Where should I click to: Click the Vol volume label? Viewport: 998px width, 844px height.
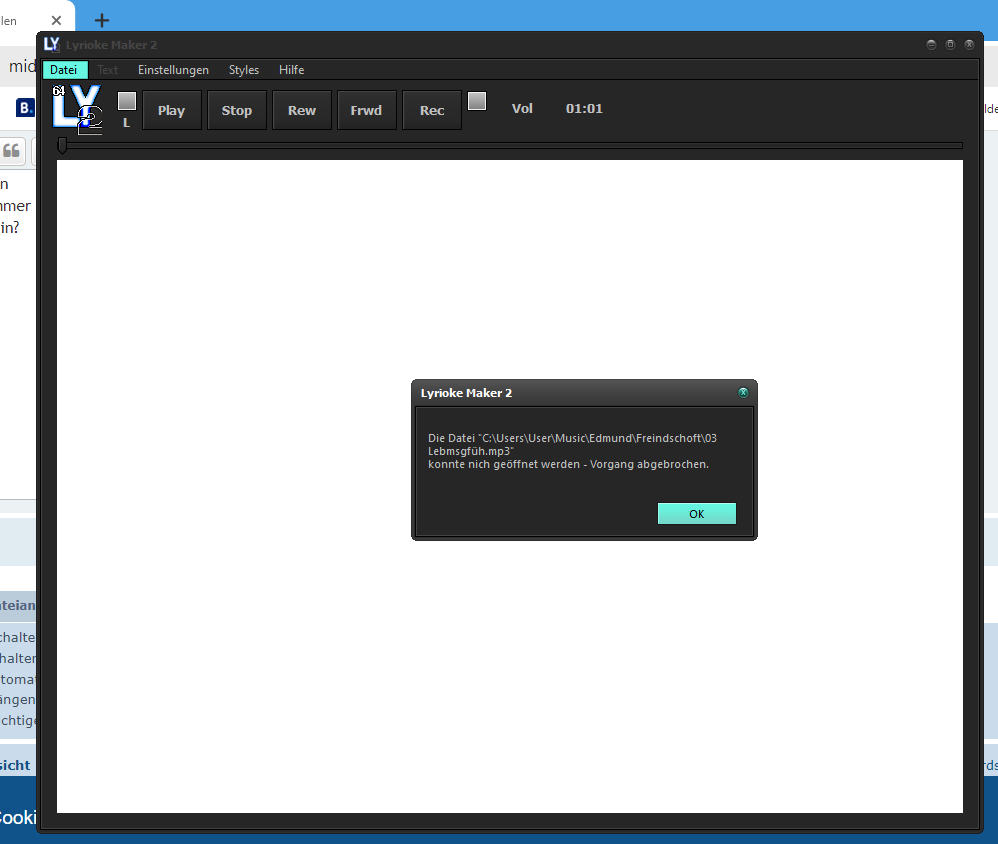tap(522, 109)
